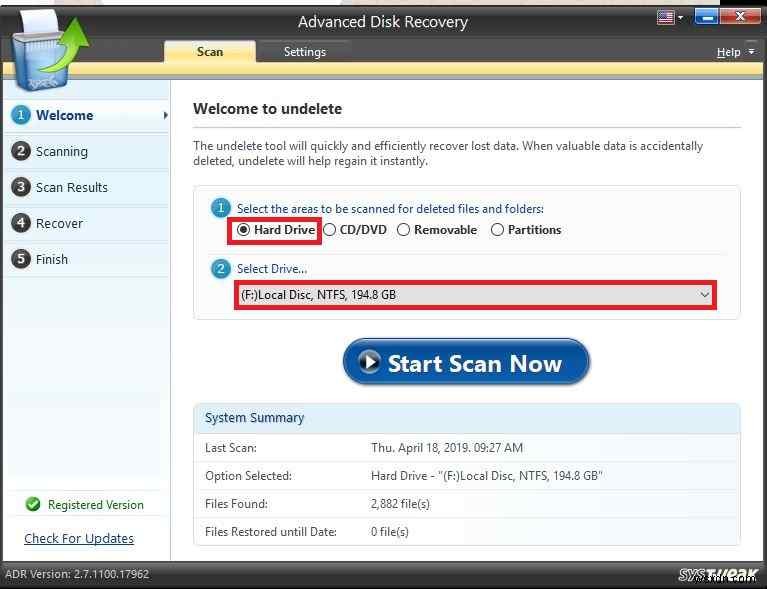Click the number 1 Welcome step icon
Image resolution: width=767 pixels, height=589 pixels.
coord(21,115)
